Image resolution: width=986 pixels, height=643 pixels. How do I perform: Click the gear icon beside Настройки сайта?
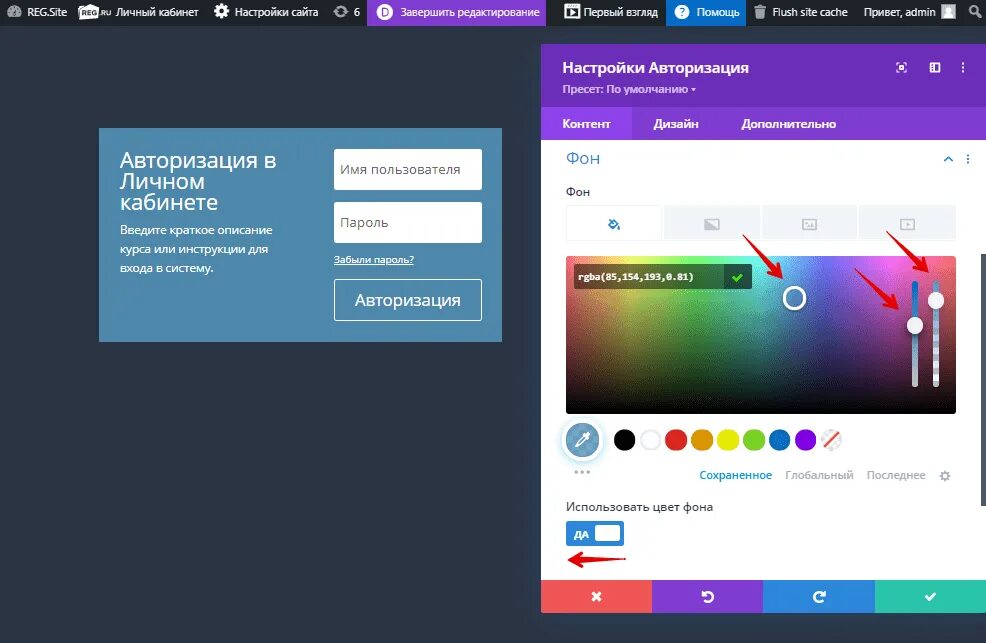point(221,12)
